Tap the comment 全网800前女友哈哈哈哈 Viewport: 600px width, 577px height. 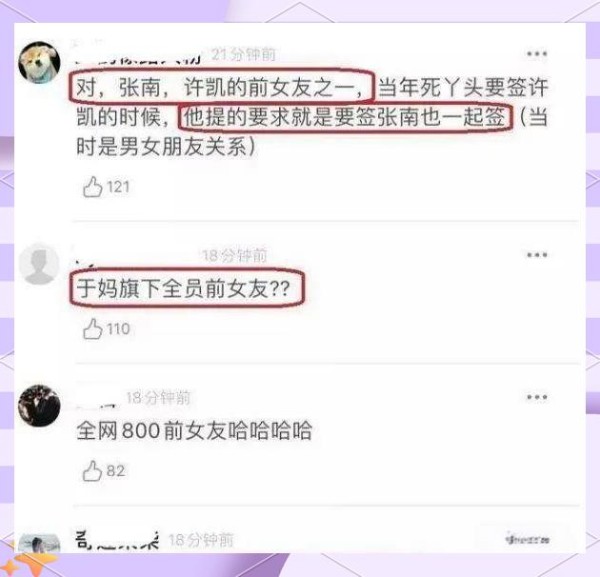(x=194, y=430)
